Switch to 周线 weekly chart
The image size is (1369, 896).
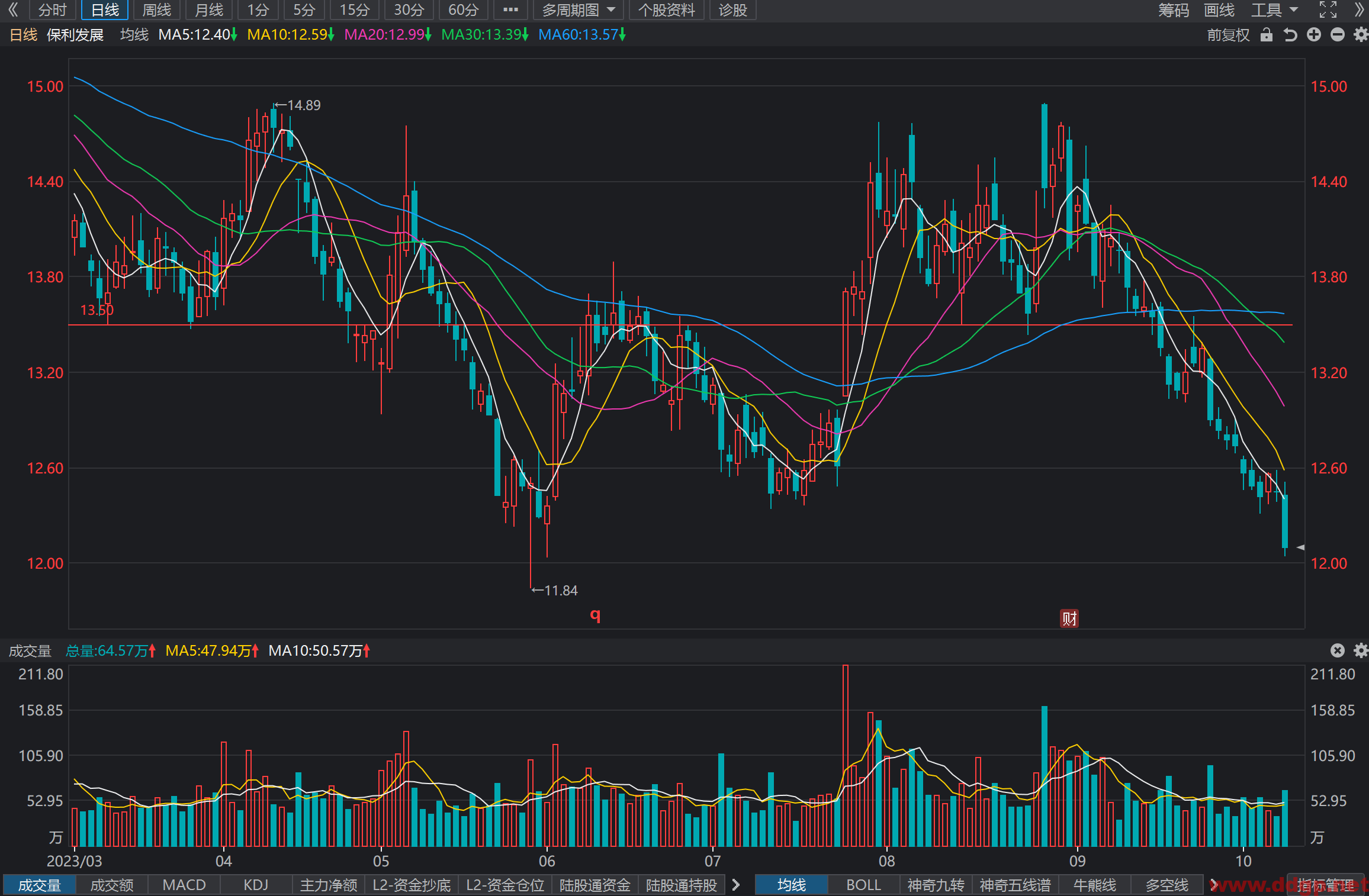point(157,10)
